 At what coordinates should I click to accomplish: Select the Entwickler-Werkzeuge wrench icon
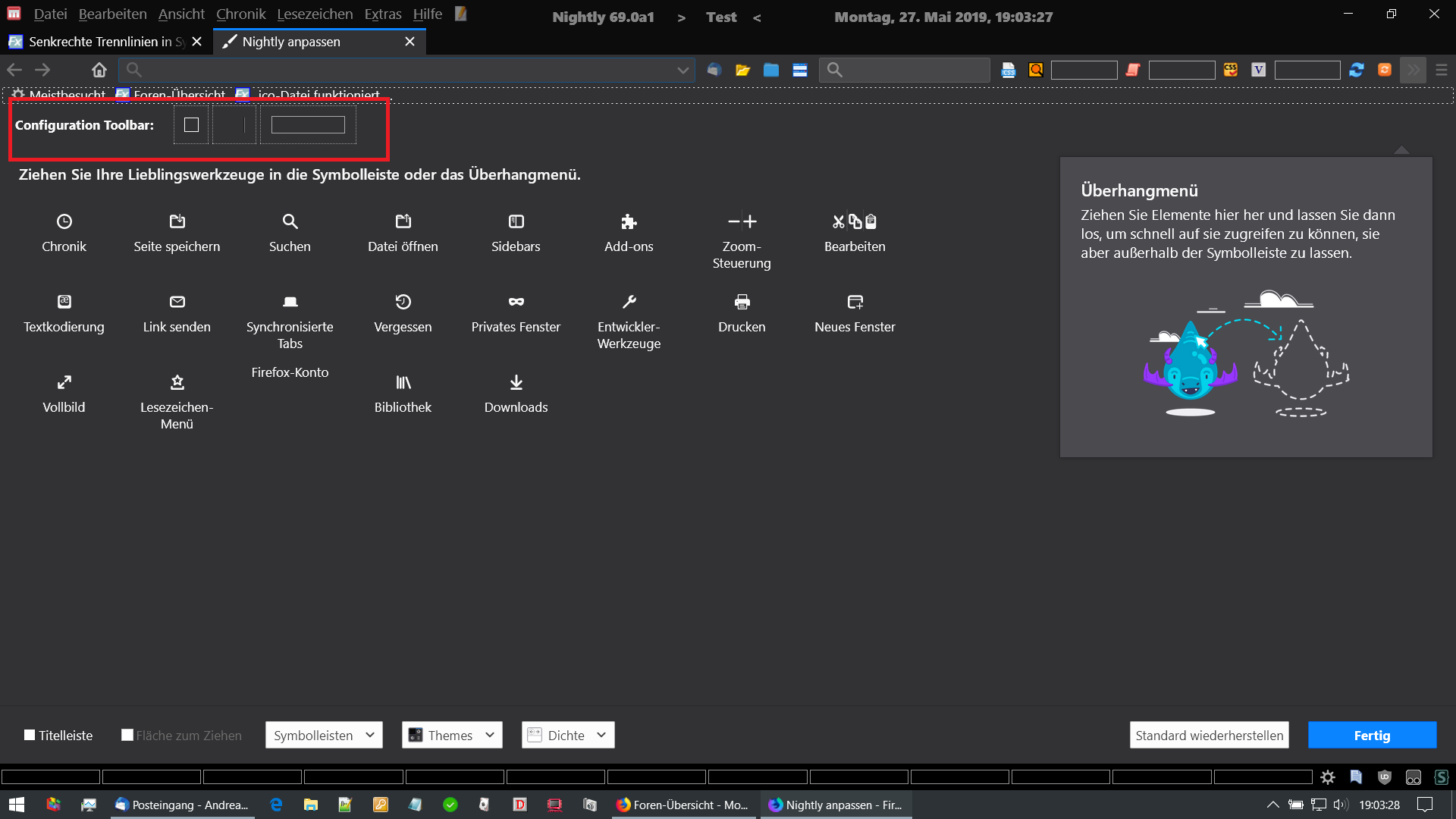[x=629, y=302]
